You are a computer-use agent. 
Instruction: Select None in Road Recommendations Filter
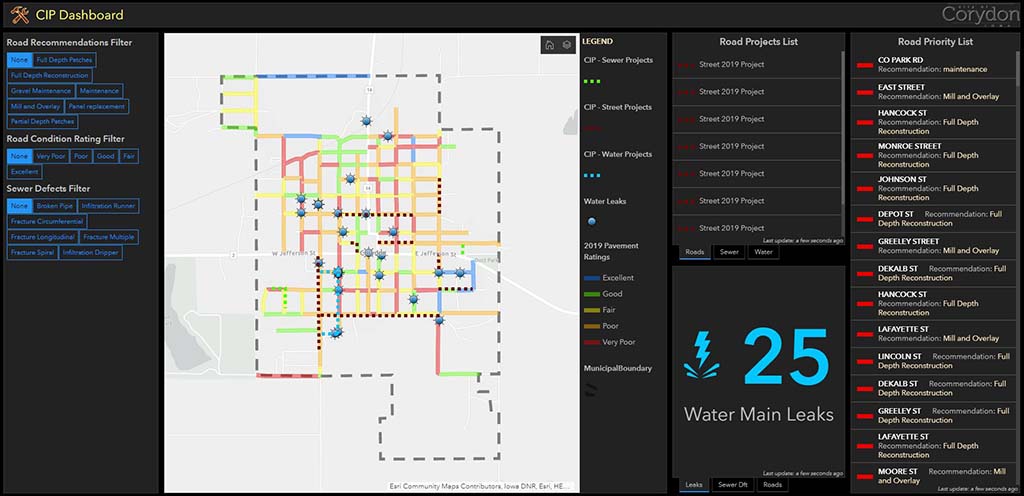pos(19,60)
